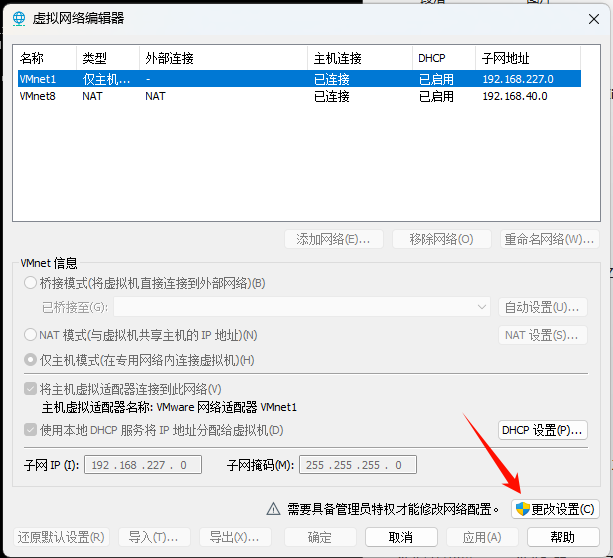Click the 应用(A) button
Image resolution: width=613 pixels, height=558 pixels.
coord(482,537)
